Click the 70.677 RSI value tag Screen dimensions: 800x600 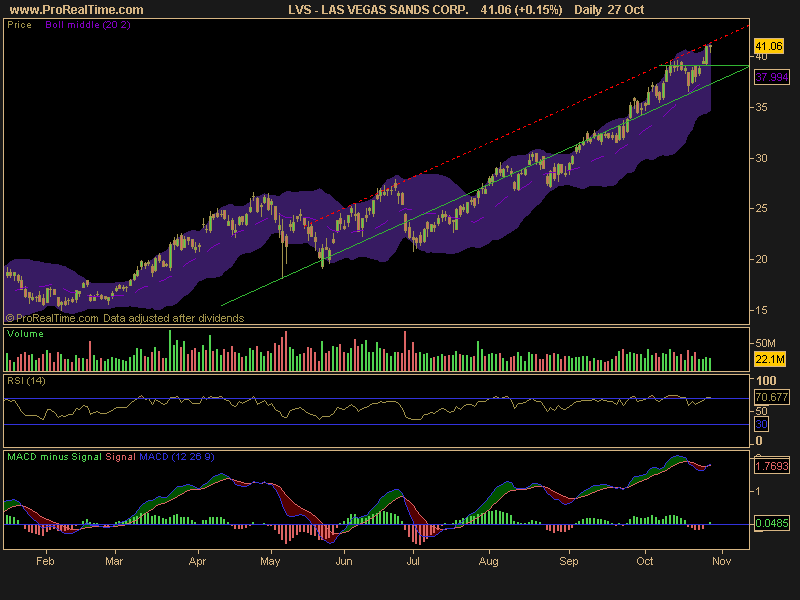tap(772, 396)
